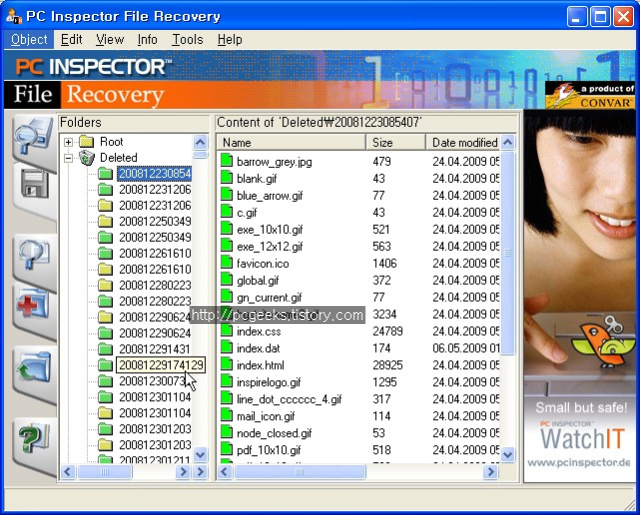Click the up arrow of Folders scrollbar
The height and width of the screenshot is (515, 640).
[x=200, y=142]
